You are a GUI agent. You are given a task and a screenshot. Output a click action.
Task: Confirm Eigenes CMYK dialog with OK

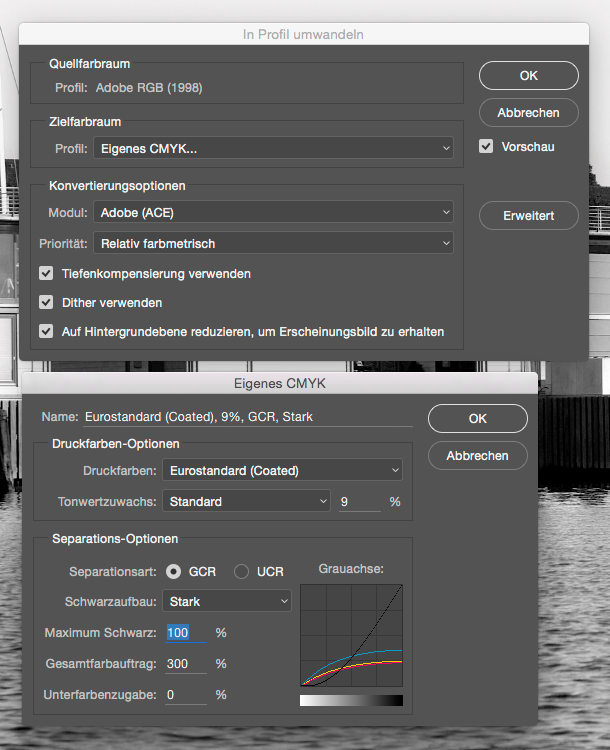pyautogui.click(x=477, y=418)
